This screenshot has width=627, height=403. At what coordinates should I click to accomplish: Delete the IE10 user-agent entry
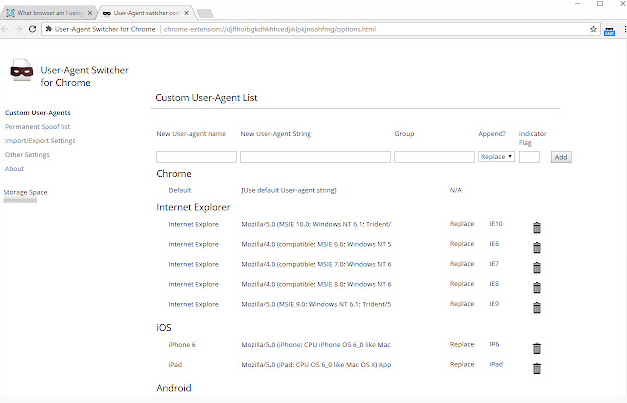click(537, 227)
